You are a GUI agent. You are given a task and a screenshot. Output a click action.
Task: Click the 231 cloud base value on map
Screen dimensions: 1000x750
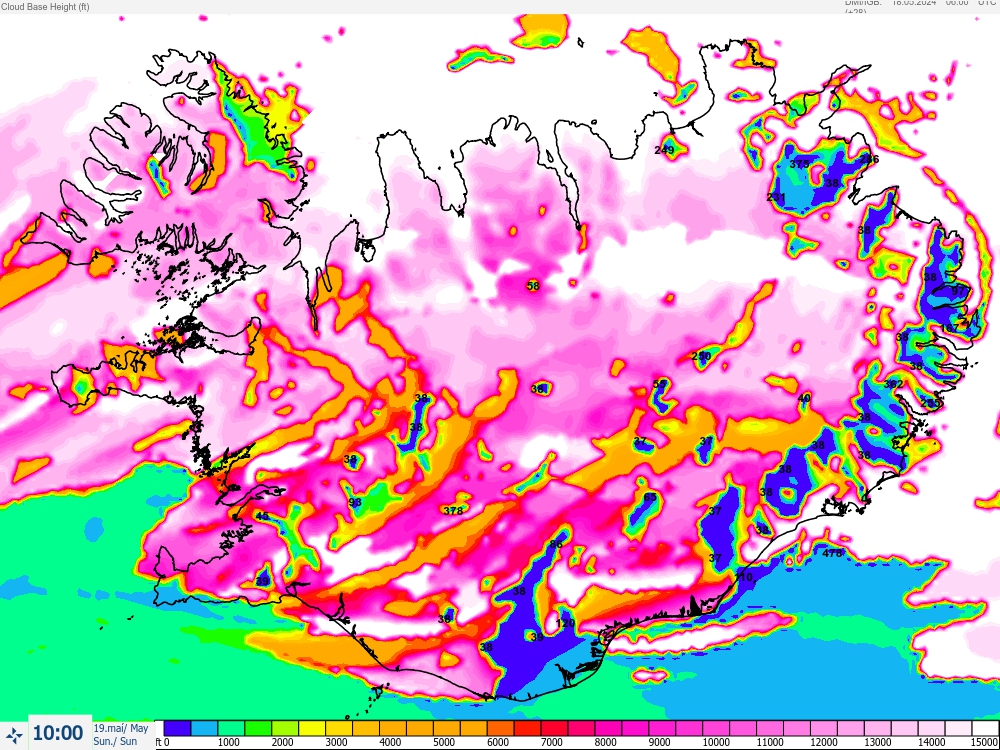click(x=776, y=197)
